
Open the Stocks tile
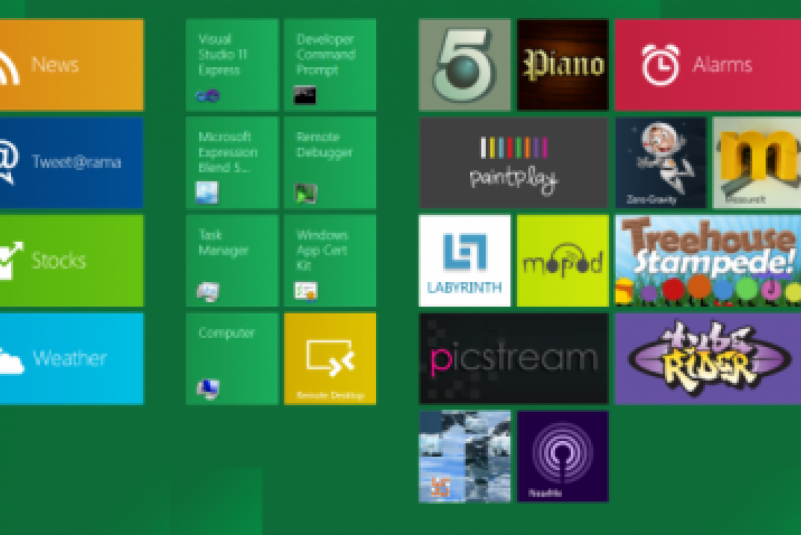pos(72,261)
